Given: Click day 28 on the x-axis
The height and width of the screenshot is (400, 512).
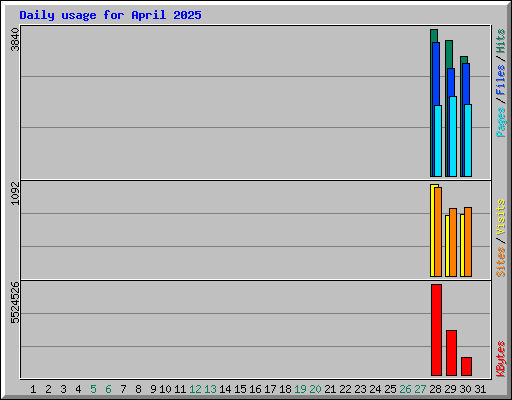Looking at the screenshot, I should (x=435, y=389).
